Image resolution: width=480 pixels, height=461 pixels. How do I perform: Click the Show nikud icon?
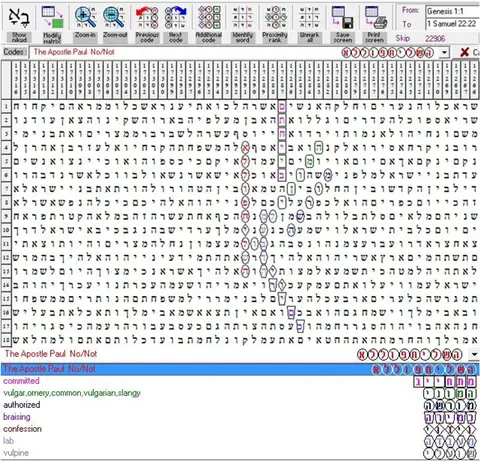click(x=19, y=17)
